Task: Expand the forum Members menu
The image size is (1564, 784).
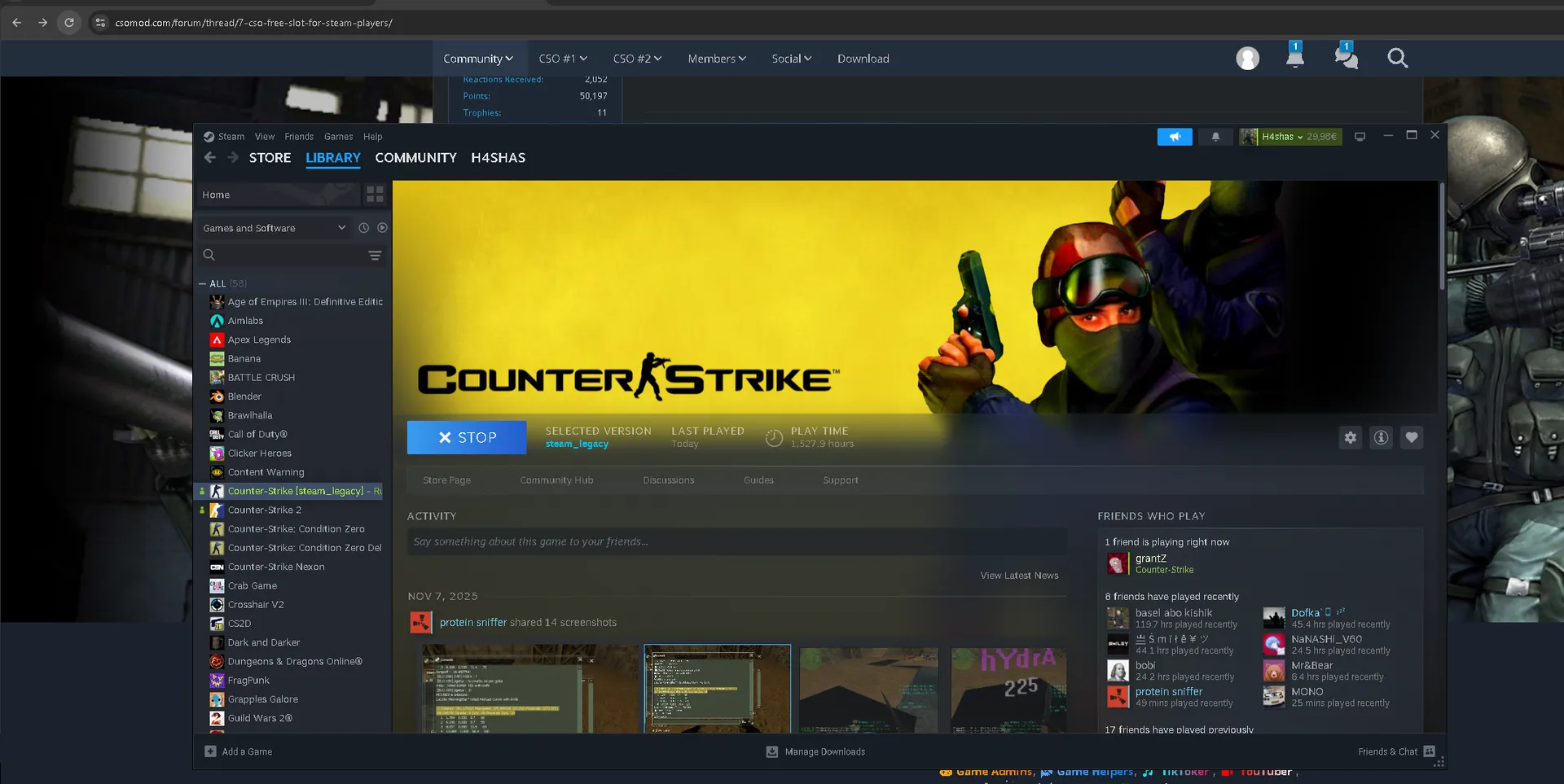Action: pos(717,59)
